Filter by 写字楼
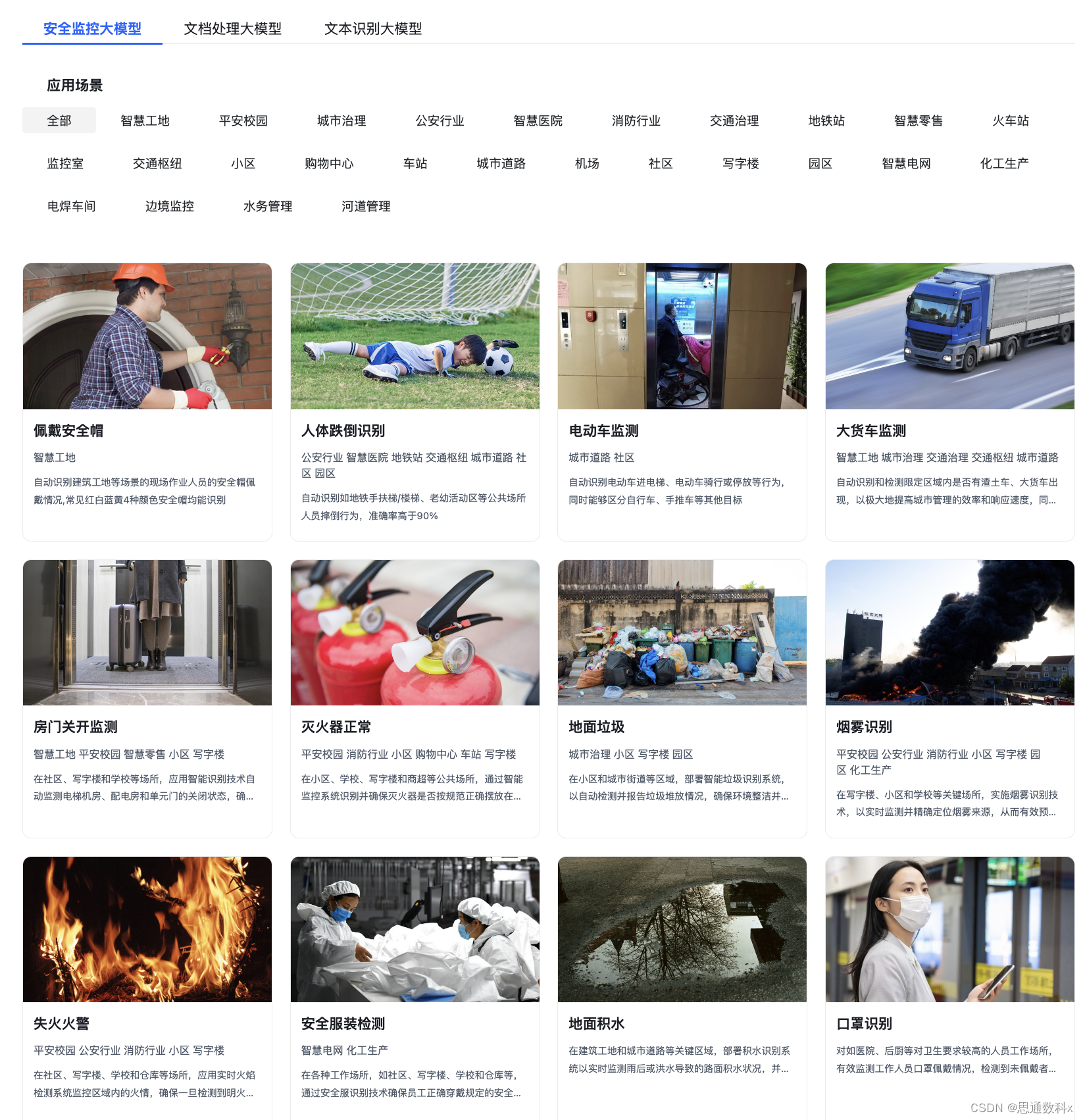This screenshot has height=1120, width=1083. (741, 163)
